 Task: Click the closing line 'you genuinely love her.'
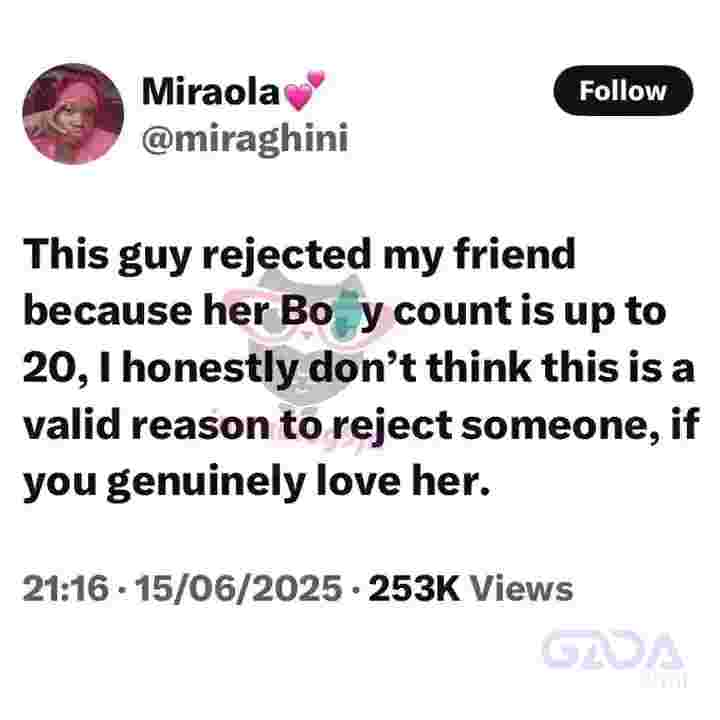tap(256, 484)
